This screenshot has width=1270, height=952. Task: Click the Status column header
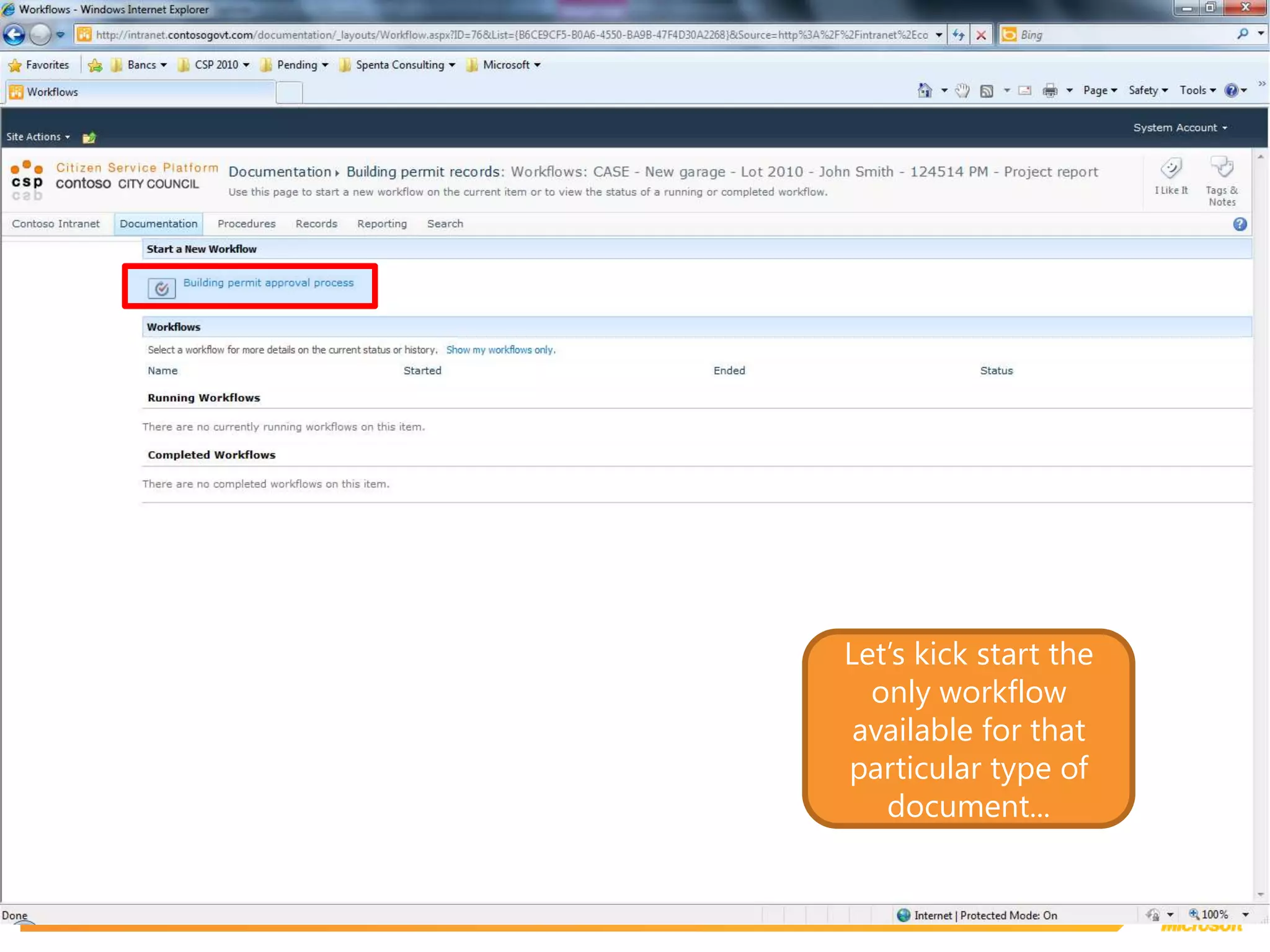point(996,371)
